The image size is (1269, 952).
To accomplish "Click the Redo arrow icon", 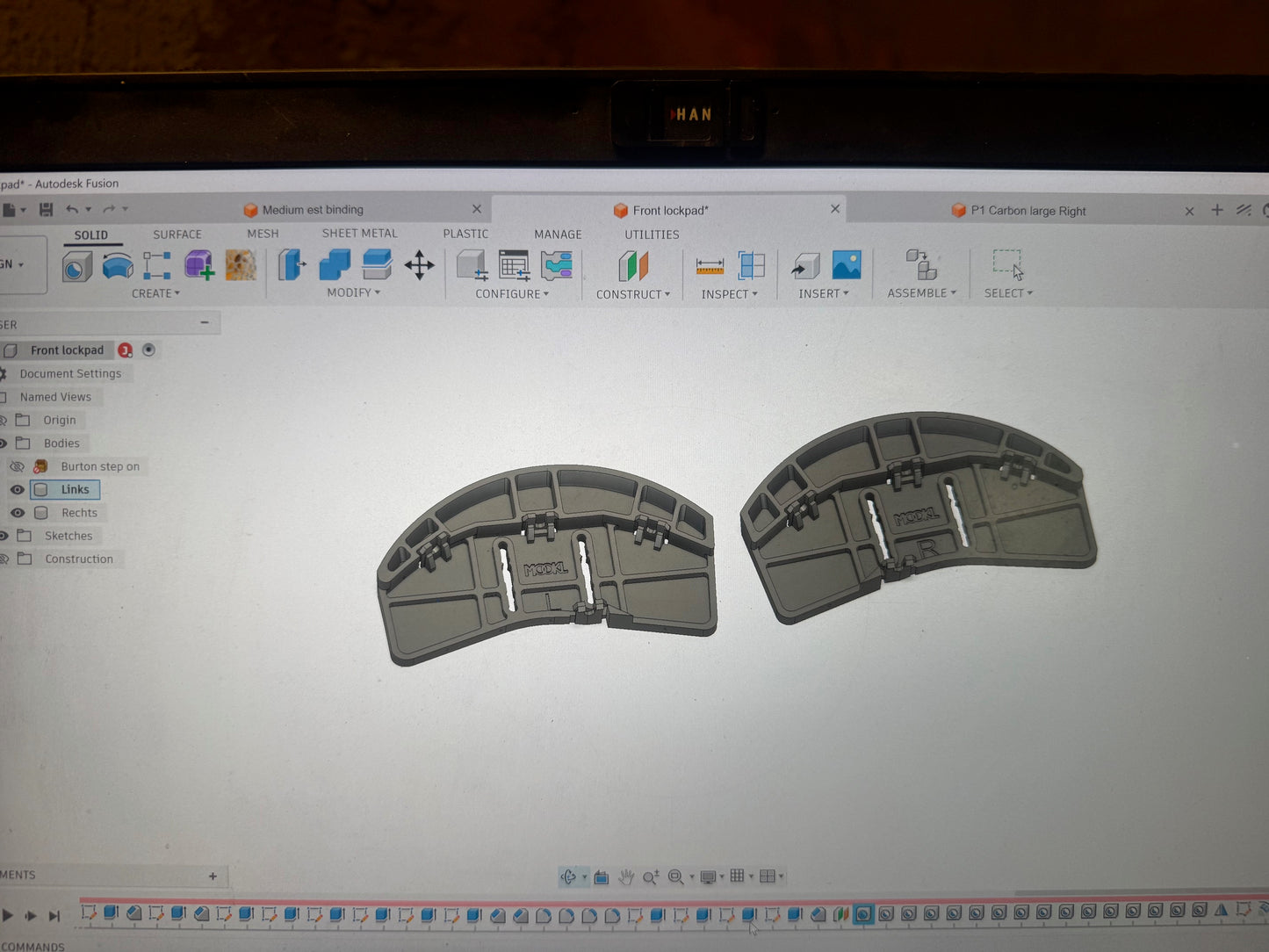I will tap(109, 209).
